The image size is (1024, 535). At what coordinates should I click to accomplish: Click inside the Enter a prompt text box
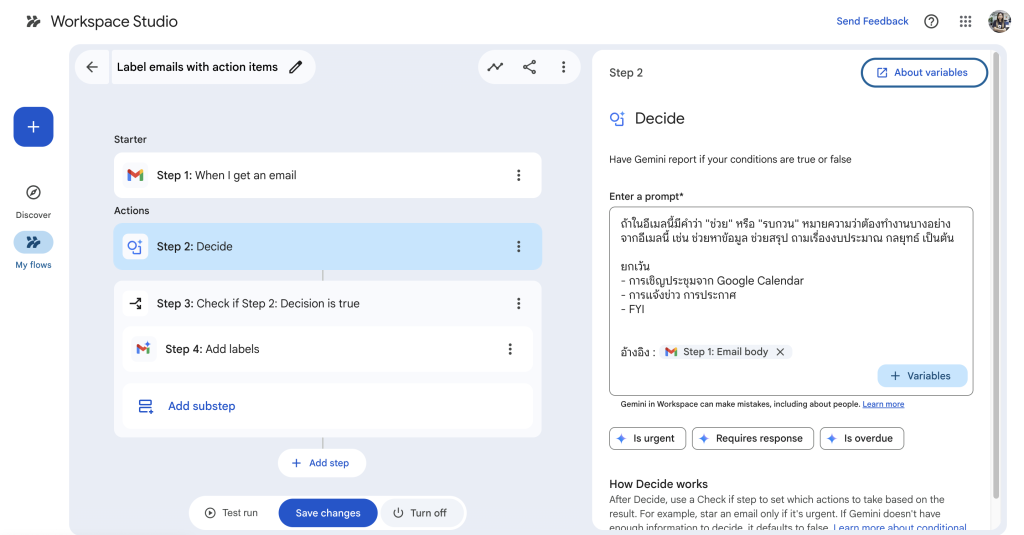pos(790,300)
